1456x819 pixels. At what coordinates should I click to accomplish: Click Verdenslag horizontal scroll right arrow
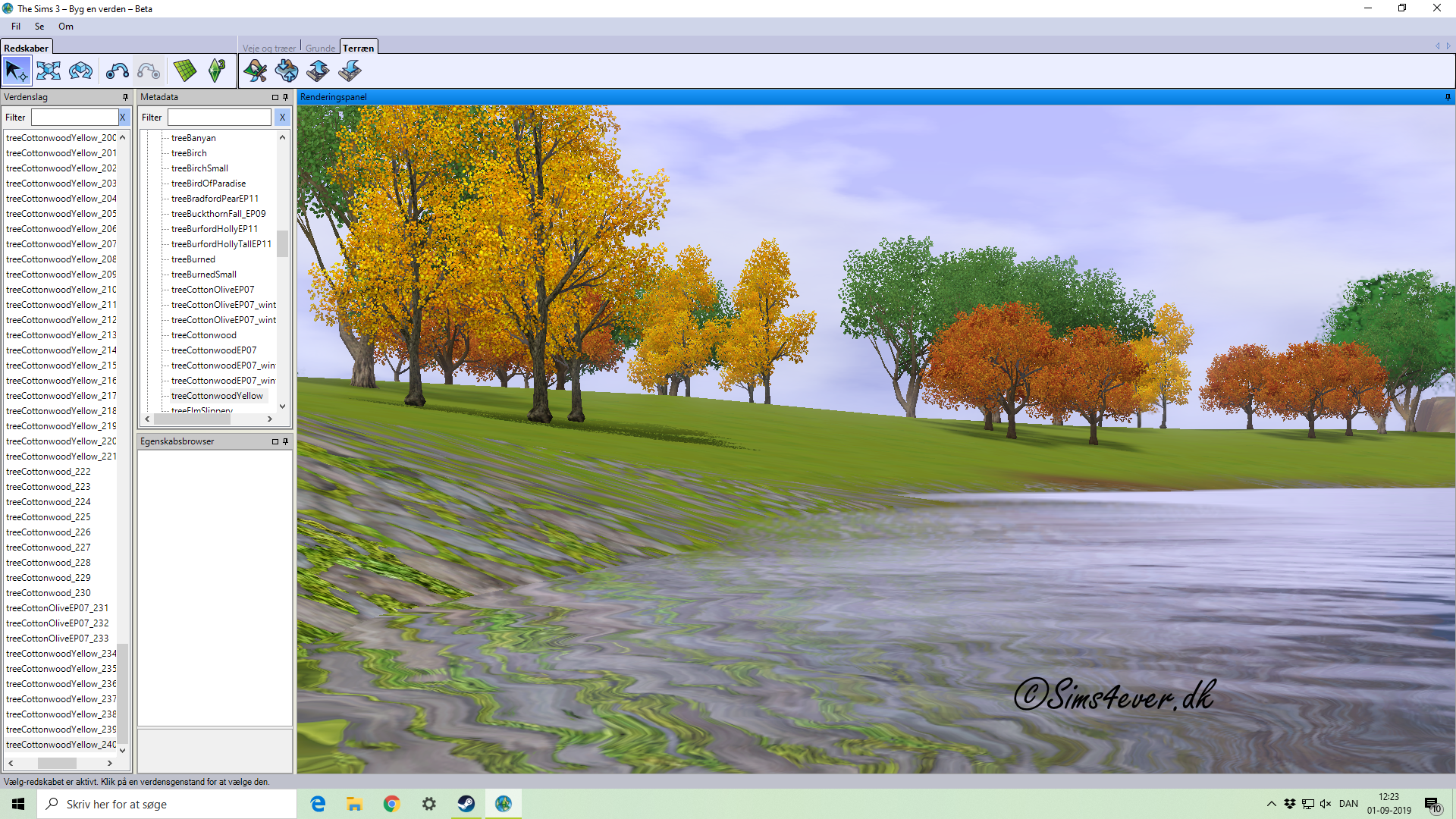[110, 763]
